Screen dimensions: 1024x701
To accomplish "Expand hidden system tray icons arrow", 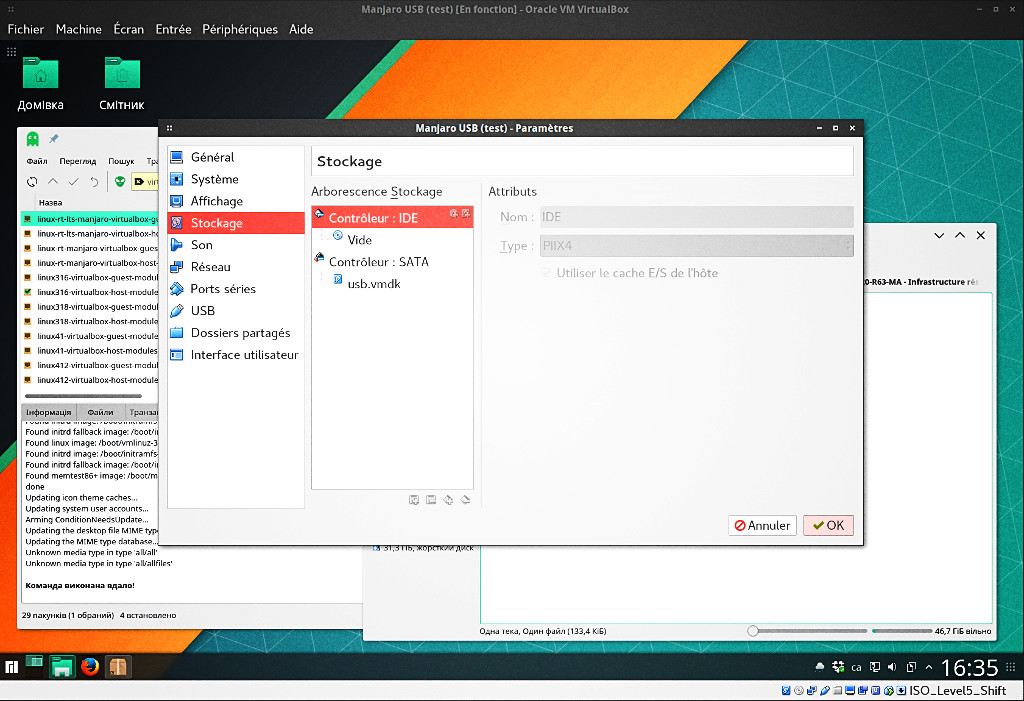I will pos(929,667).
